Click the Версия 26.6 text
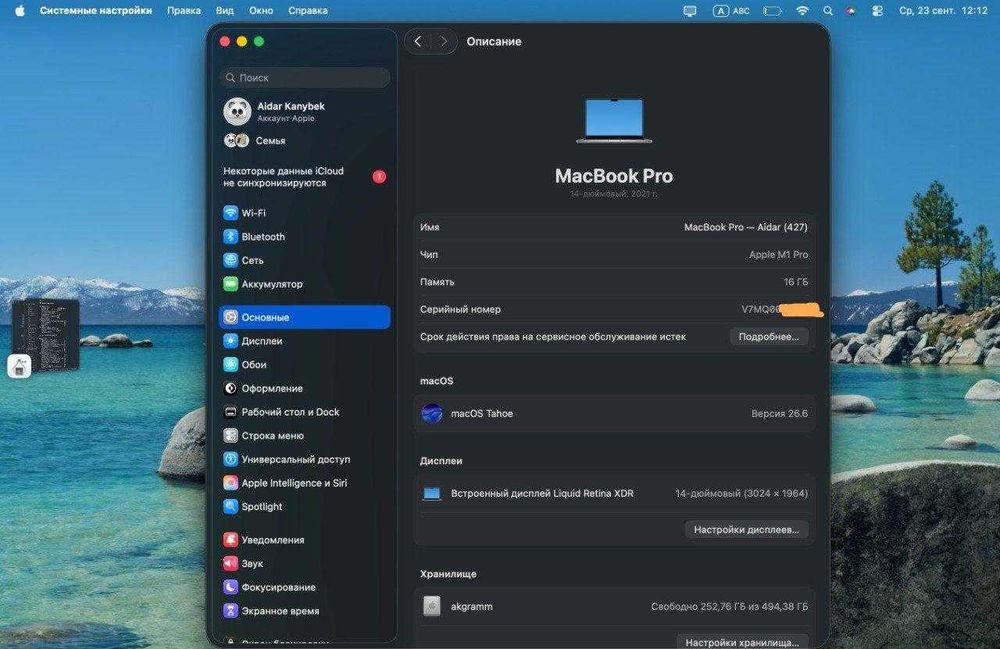Viewport: 1000px width, 649px height. [x=779, y=413]
